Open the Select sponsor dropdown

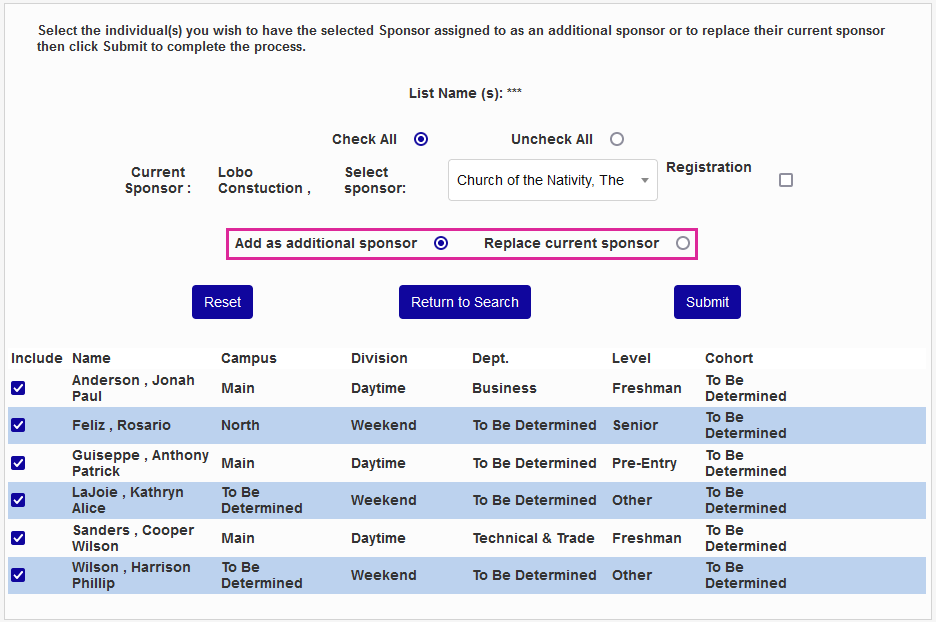552,180
